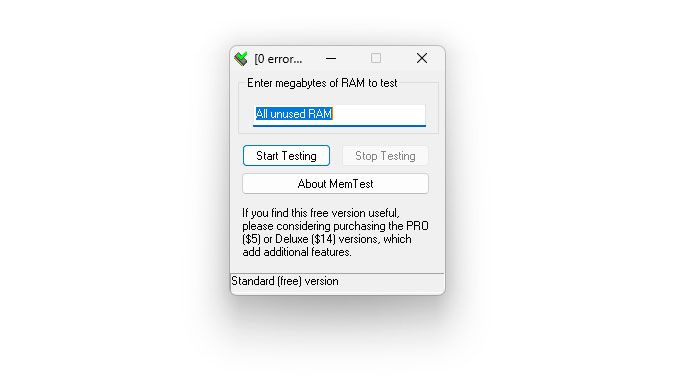Click the 'PRO' word in the purchase message
This screenshot has width=677, height=381.
click(x=417, y=226)
